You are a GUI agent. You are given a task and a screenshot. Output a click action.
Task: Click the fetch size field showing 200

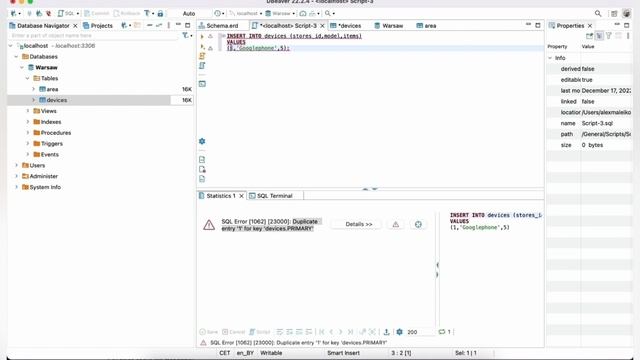[419, 332]
